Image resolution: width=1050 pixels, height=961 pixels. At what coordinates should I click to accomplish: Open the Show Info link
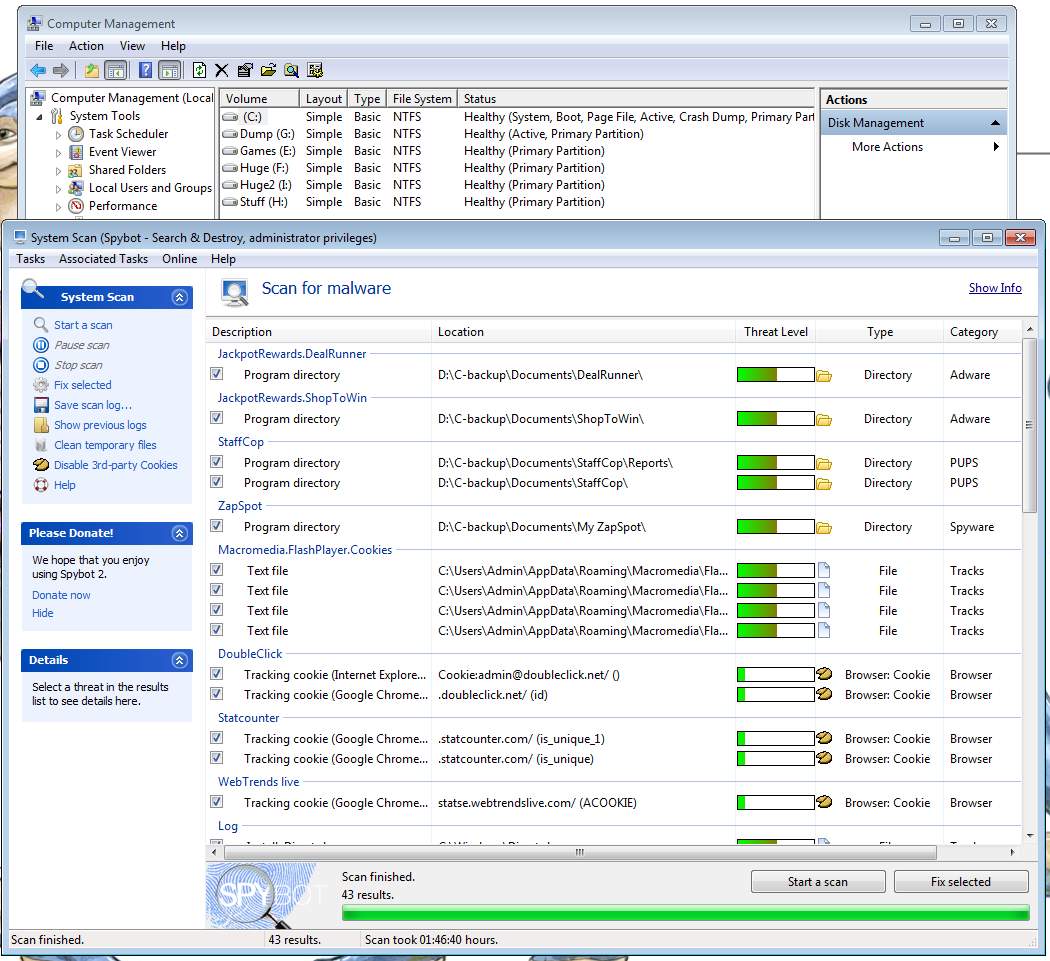995,288
